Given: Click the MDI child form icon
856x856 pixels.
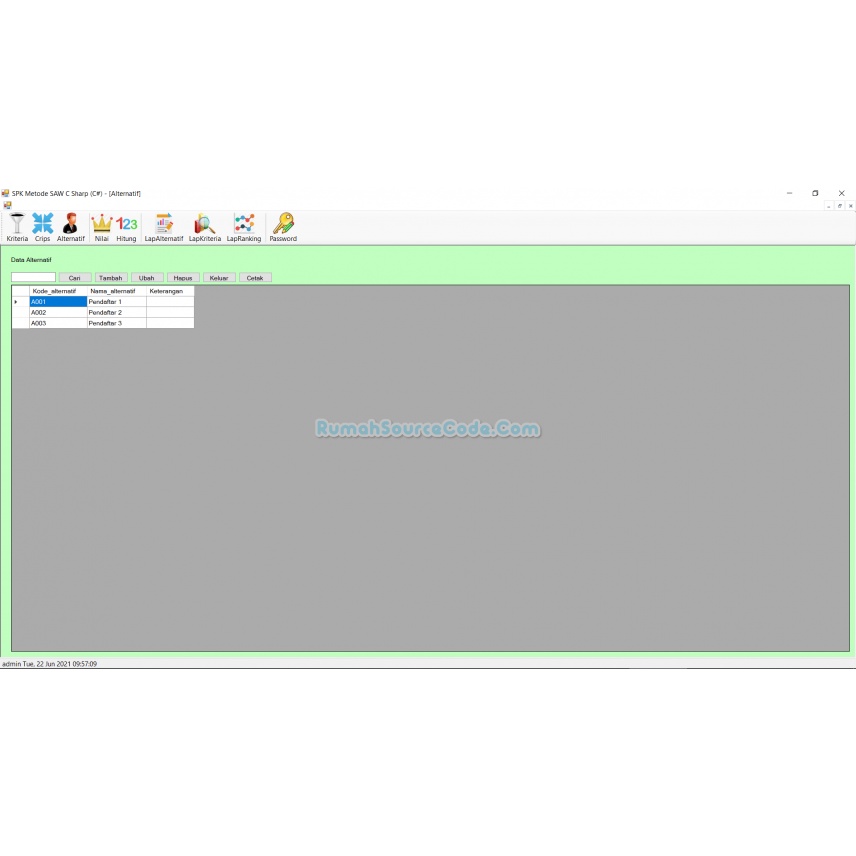Looking at the screenshot, I should point(7,205).
